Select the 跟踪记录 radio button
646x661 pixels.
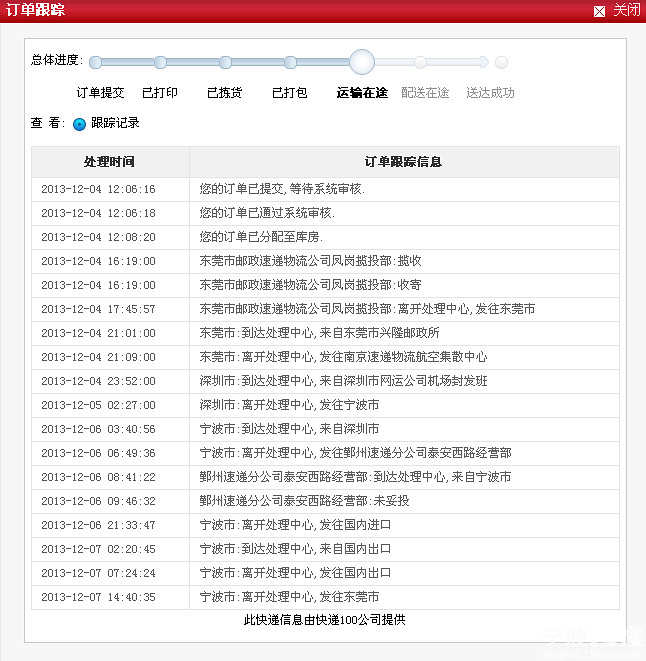click(80, 124)
